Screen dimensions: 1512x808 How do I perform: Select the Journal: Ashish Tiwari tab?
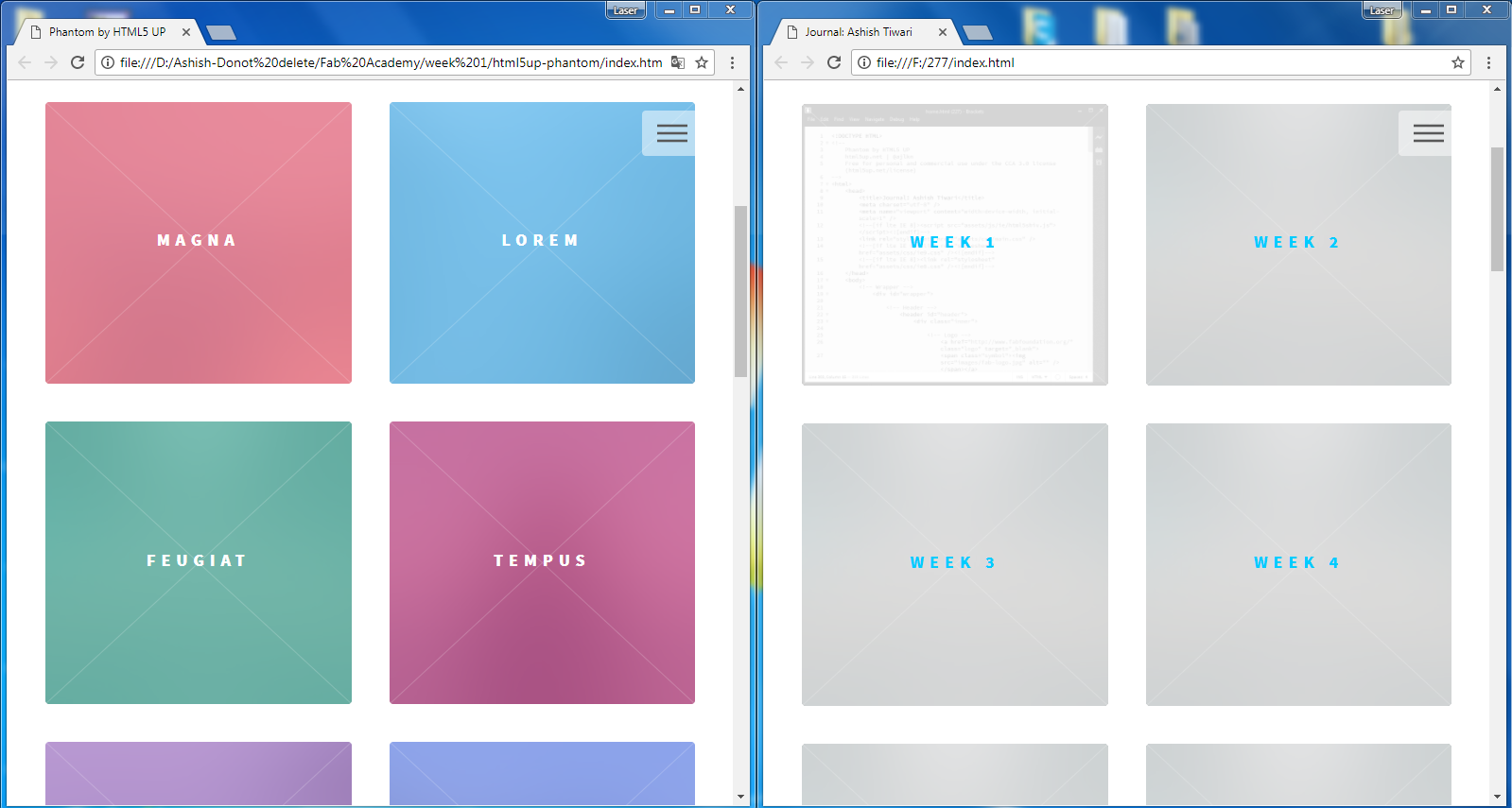859,32
